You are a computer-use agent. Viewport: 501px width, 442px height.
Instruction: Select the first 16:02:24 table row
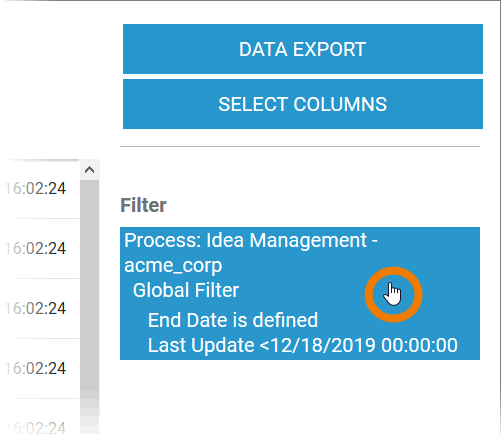pos(40,189)
